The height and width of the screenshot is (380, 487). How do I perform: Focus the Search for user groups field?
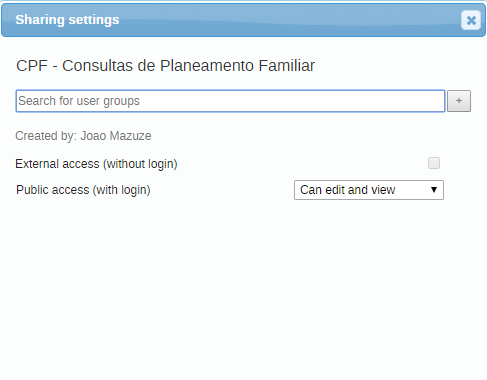pyautogui.click(x=230, y=101)
